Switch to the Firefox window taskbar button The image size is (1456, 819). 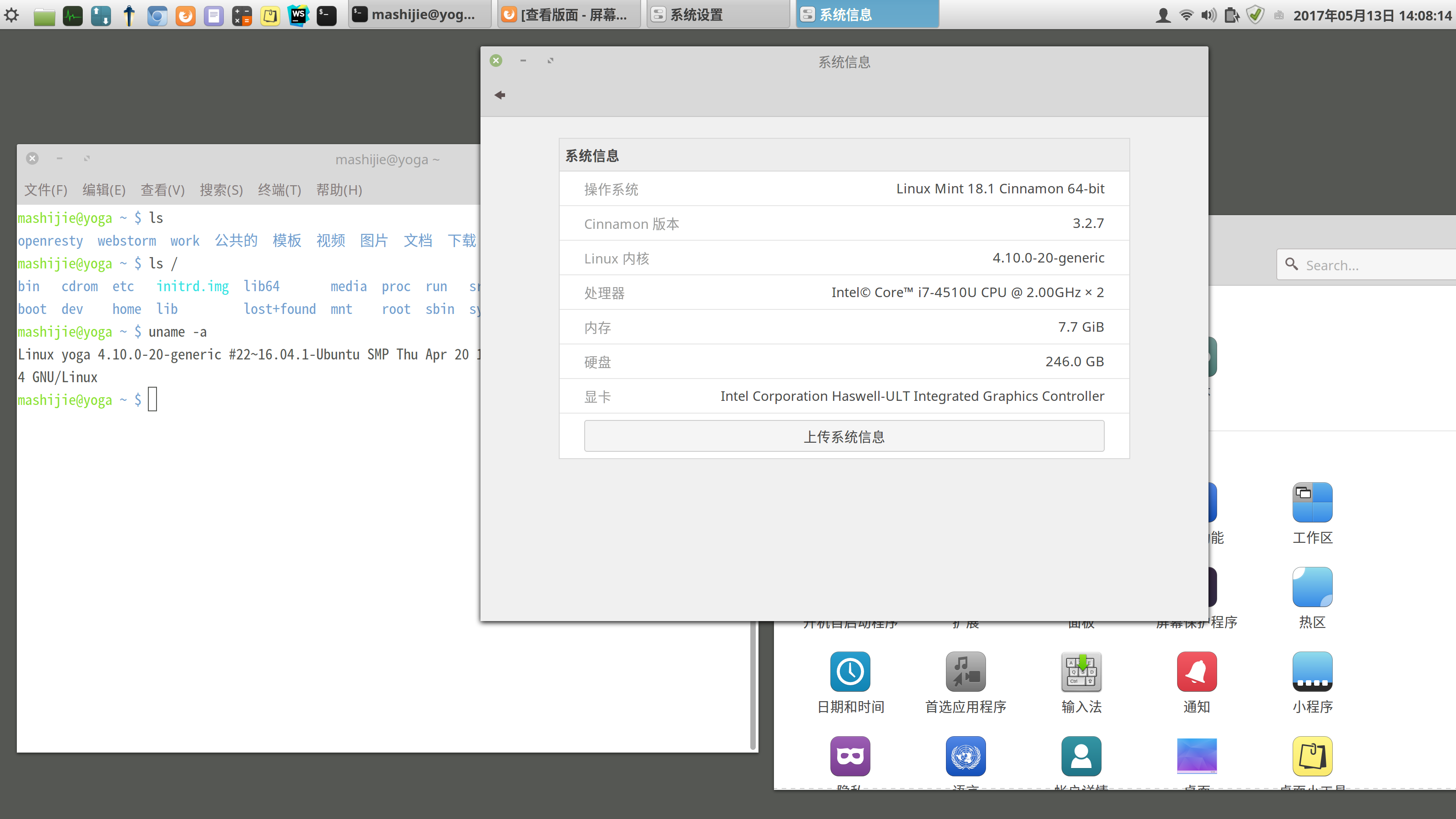tap(569, 15)
